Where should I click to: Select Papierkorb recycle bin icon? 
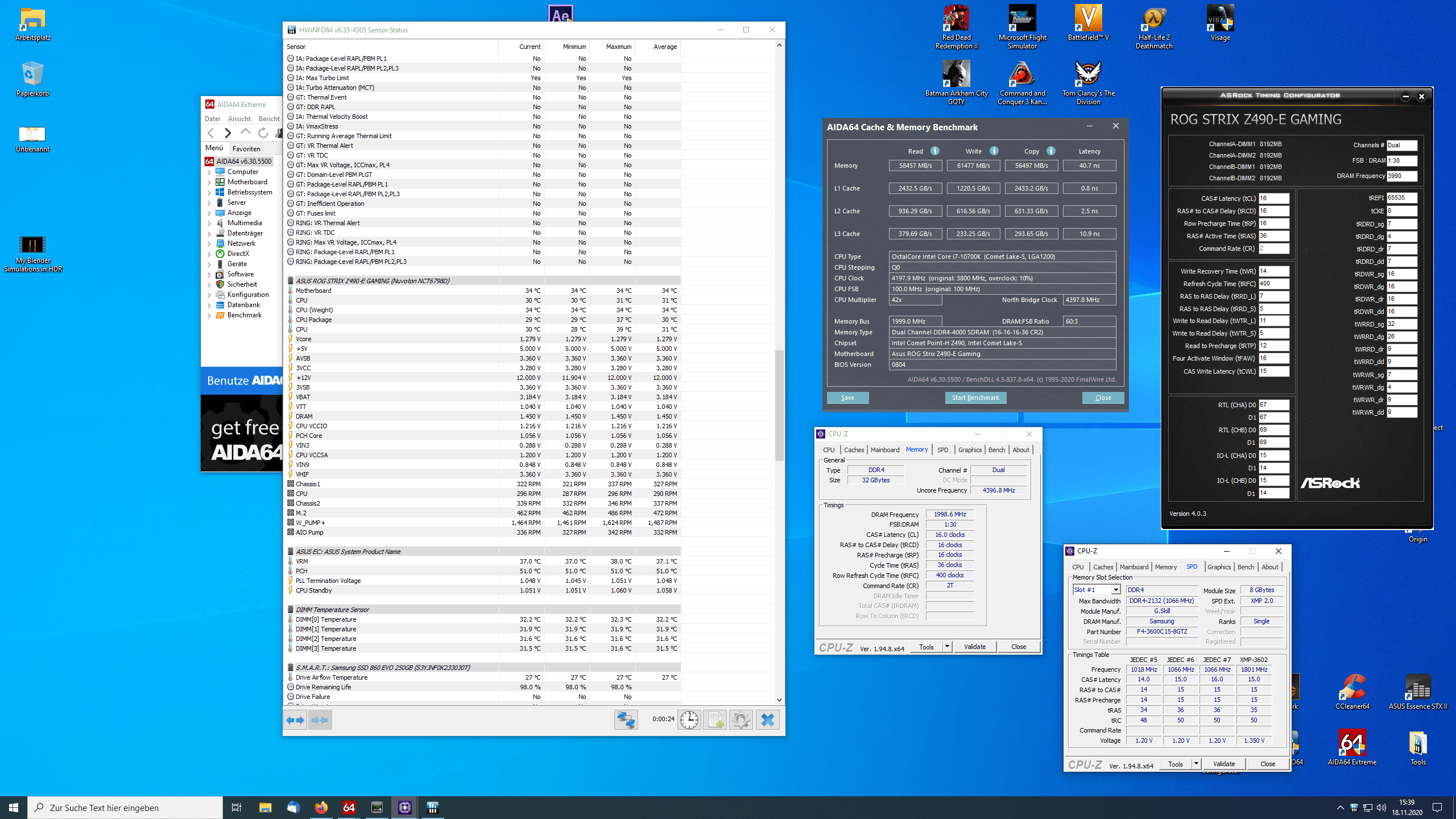pyautogui.click(x=32, y=79)
